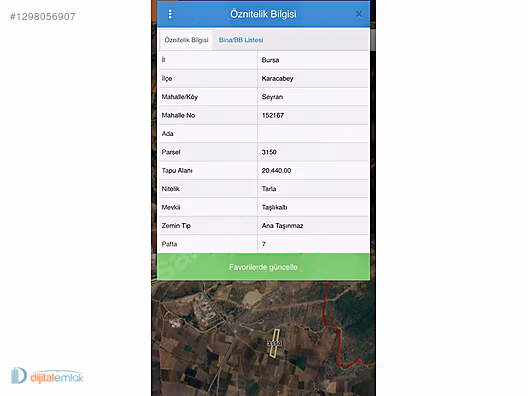This screenshot has height=396, width=528.
Task: Open the Bina/BB Listesi tab
Action: (241, 40)
